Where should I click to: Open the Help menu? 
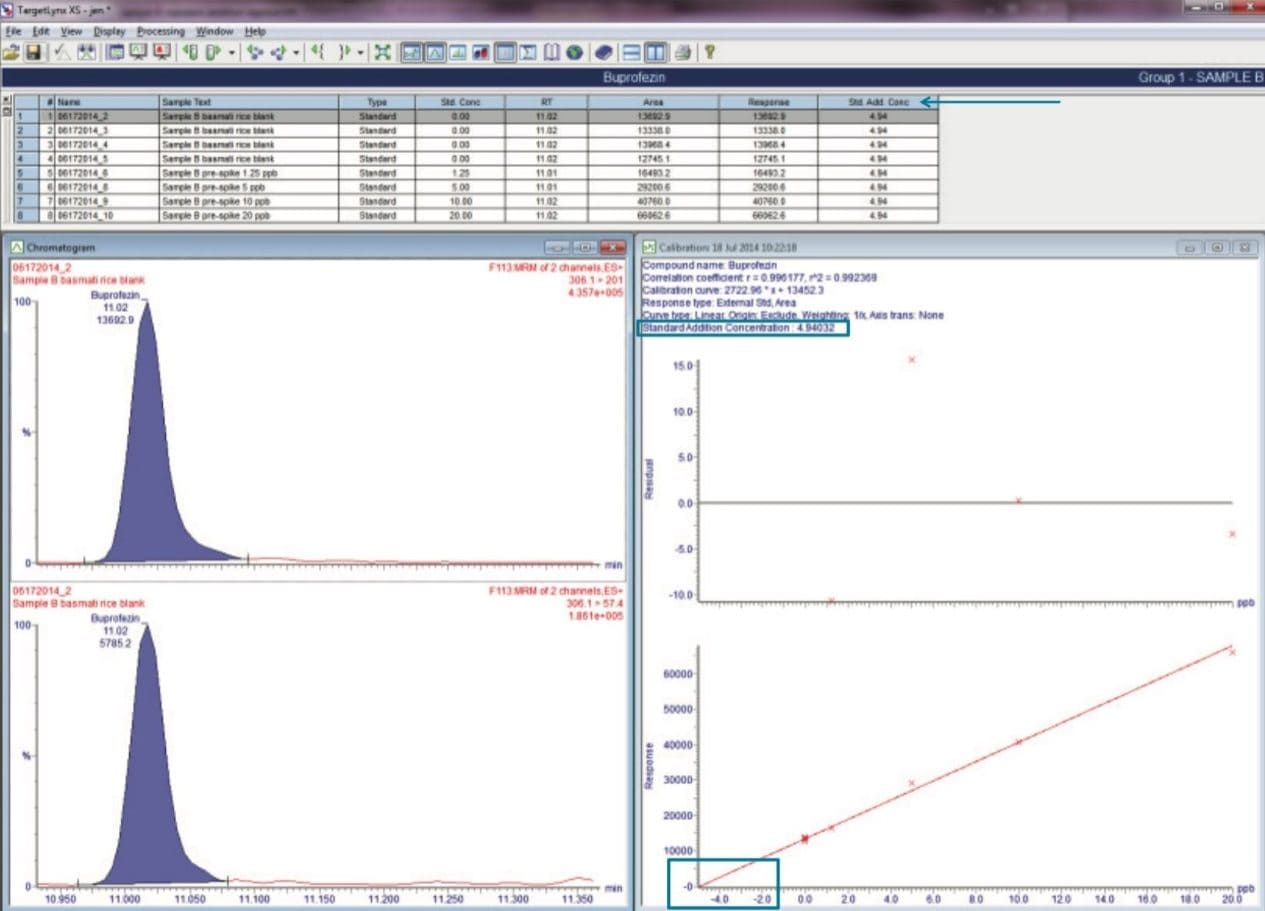pos(255,32)
